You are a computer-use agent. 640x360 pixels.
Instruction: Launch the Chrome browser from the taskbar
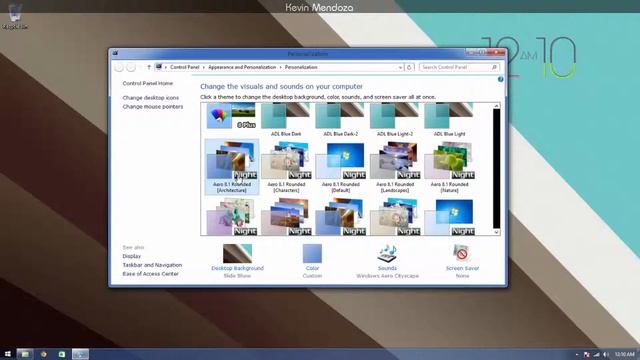(x=43, y=354)
